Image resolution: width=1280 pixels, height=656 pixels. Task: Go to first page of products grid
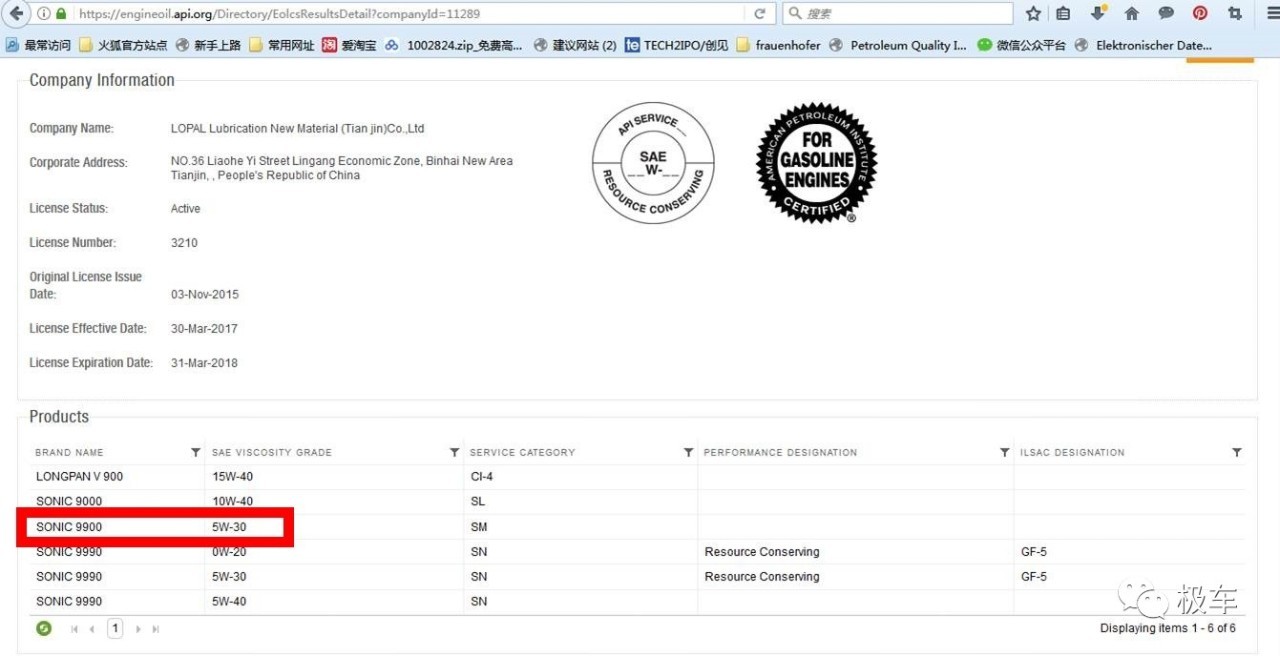point(75,629)
